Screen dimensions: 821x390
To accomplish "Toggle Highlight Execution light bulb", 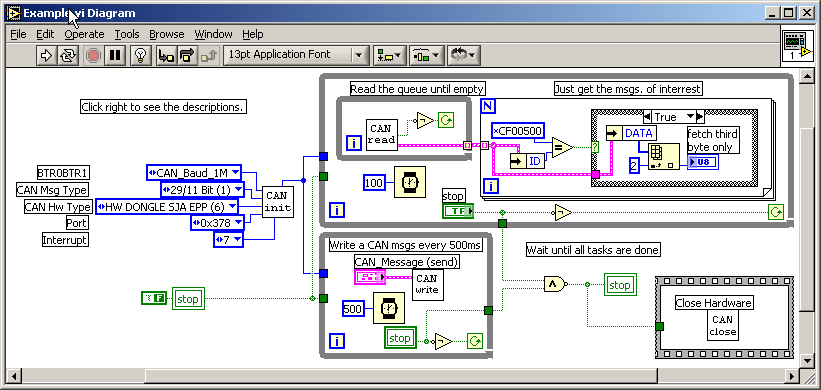I will 140,55.
